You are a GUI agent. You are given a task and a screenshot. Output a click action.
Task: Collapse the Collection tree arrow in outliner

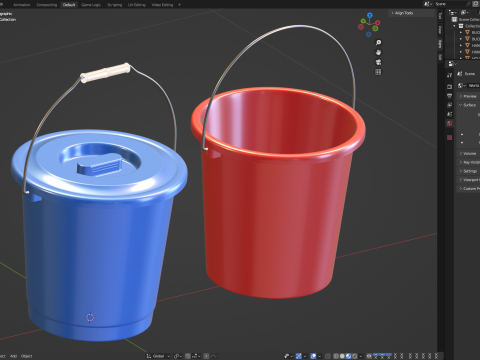454,26
